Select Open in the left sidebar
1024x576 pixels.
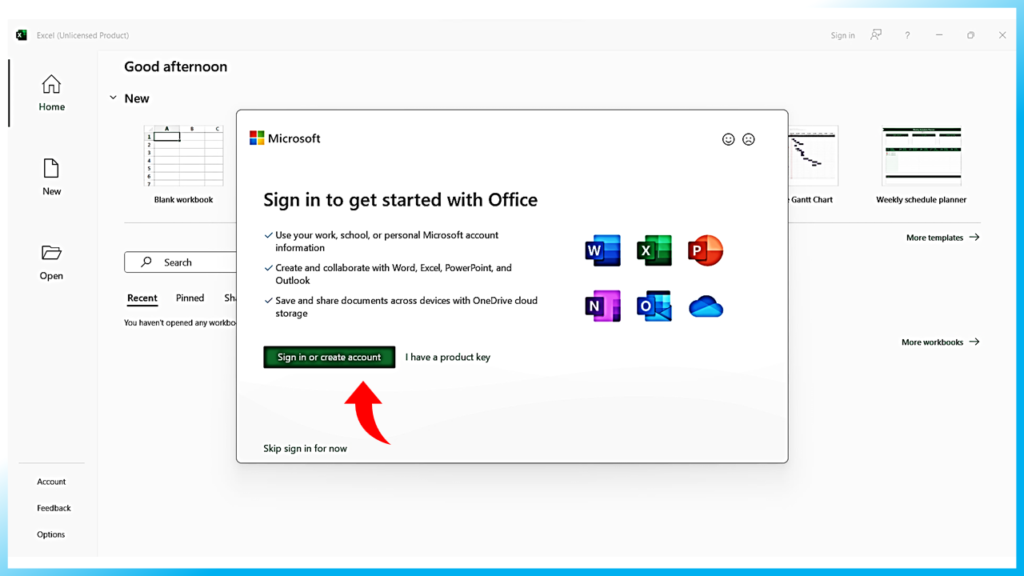51,262
